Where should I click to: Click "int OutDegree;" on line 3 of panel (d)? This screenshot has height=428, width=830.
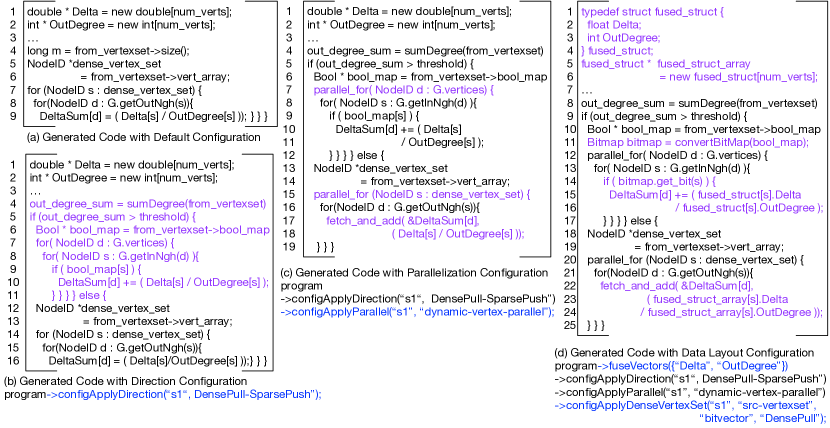624,38
